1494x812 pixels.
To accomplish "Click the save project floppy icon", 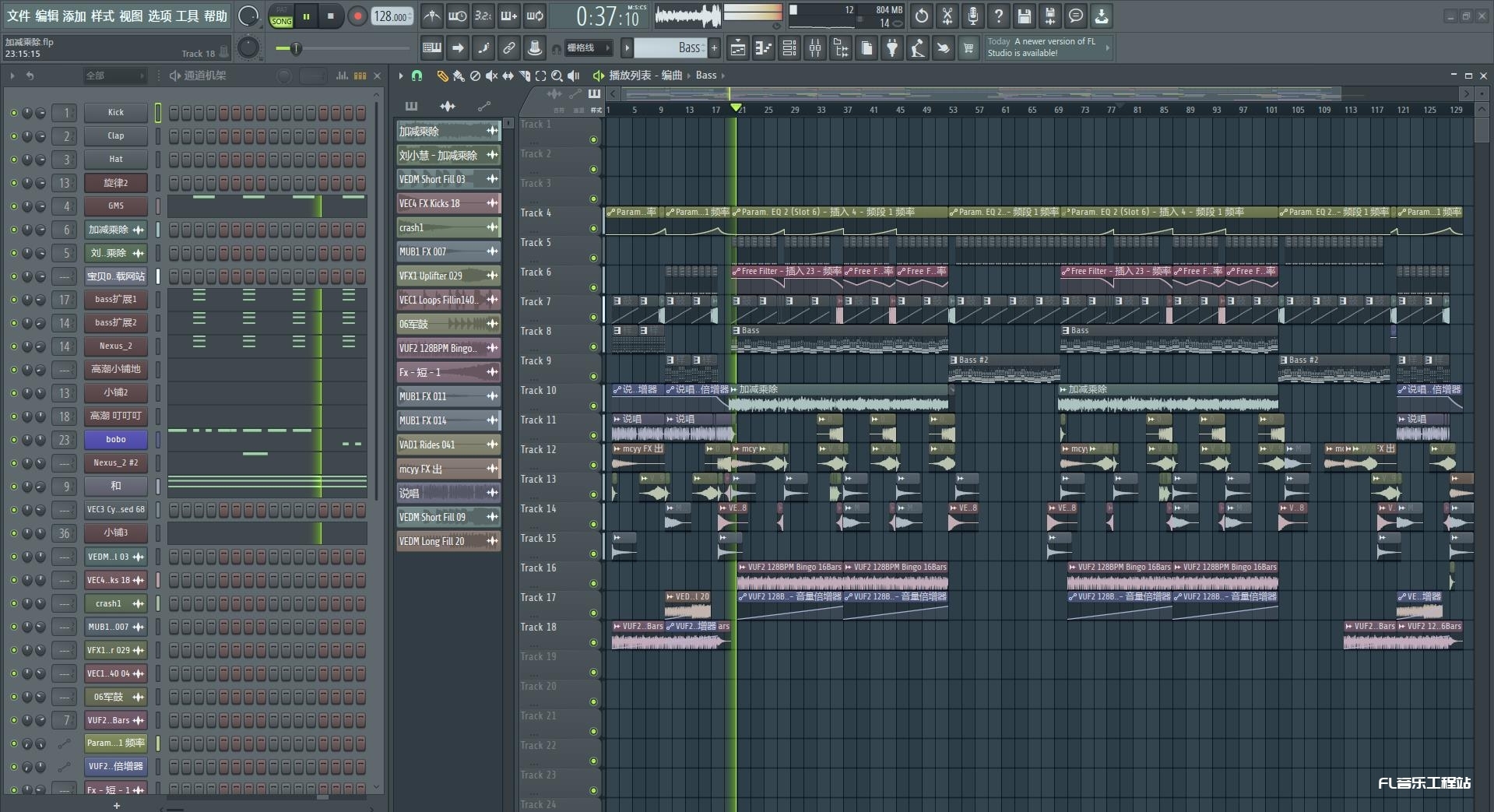I will 1025,16.
